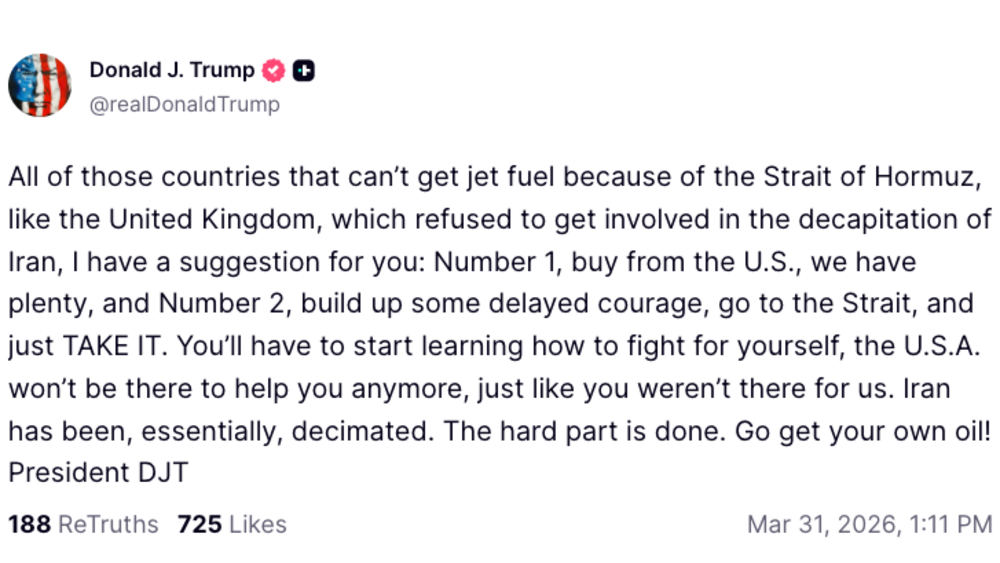The height and width of the screenshot is (563, 1000).
Task: Click the number 725 beside Likes
Action: tap(199, 524)
